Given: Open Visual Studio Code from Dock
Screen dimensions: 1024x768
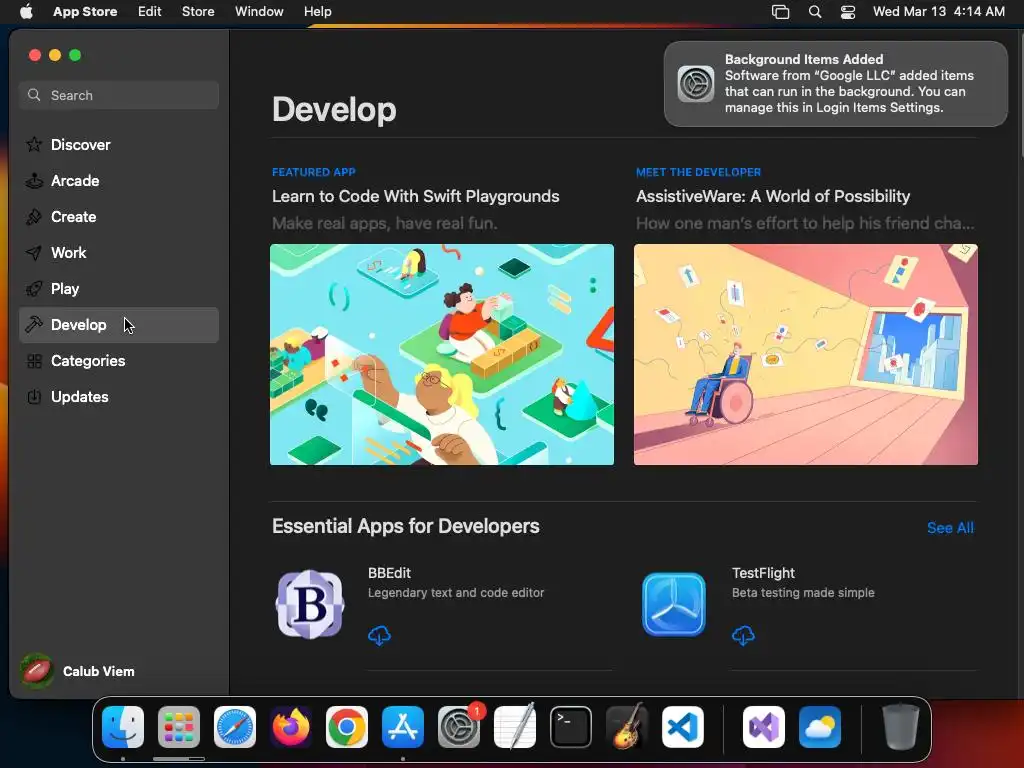Looking at the screenshot, I should [683, 727].
